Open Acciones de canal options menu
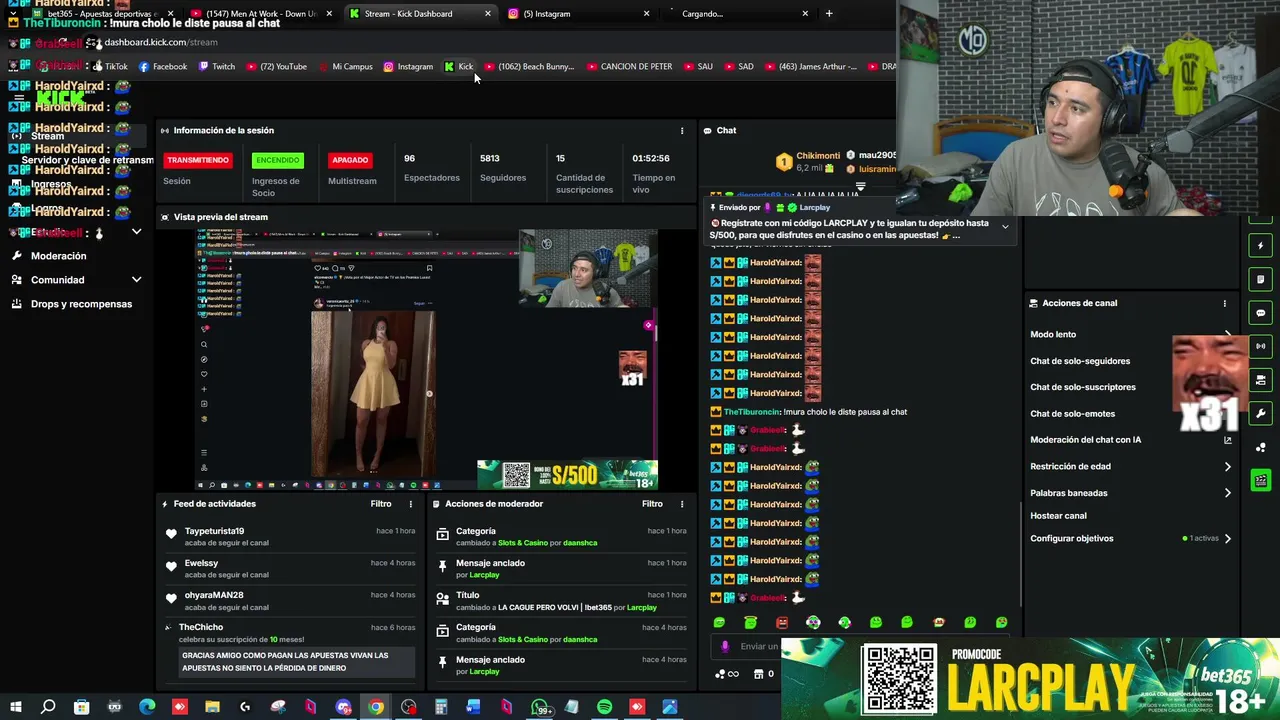1280x720 pixels. pos(1224,303)
